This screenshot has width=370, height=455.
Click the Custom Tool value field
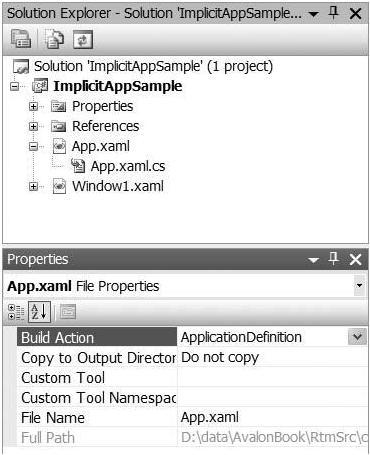click(273, 377)
